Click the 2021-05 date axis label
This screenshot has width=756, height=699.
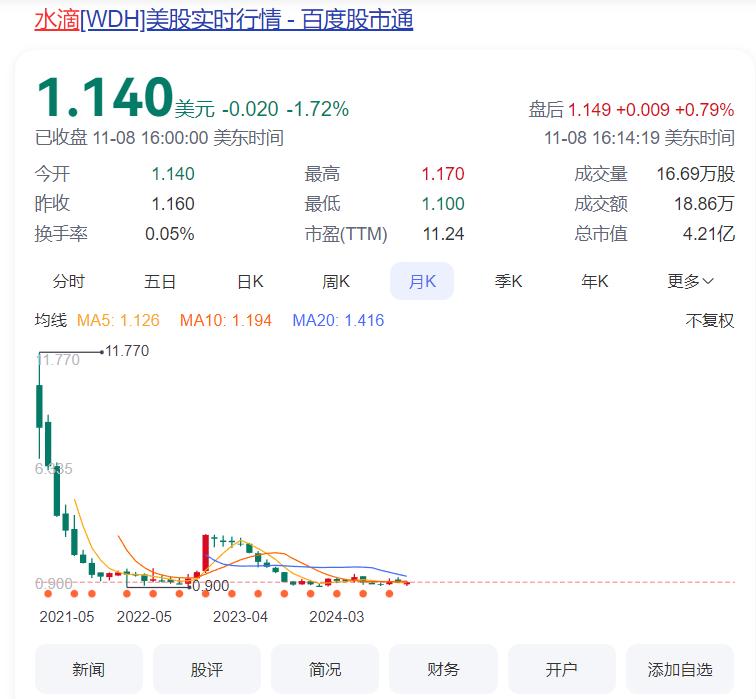(67, 617)
